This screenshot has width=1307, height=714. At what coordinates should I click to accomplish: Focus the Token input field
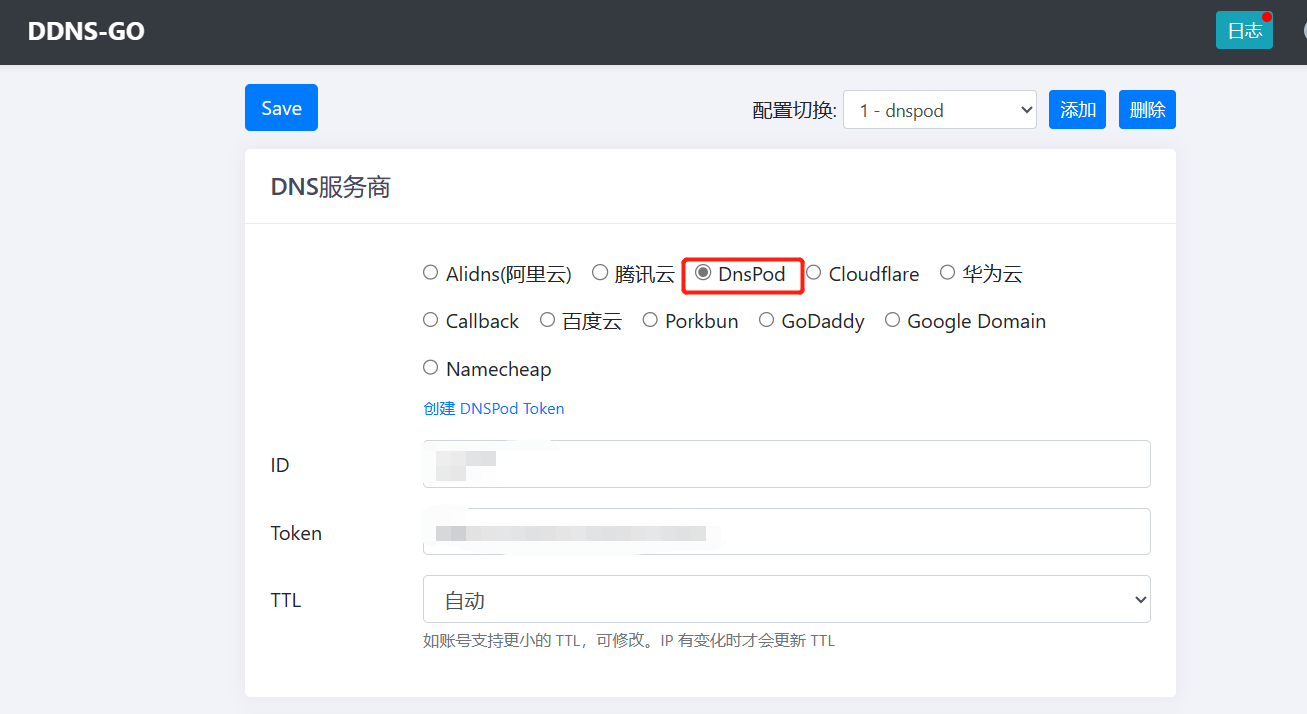pos(786,532)
